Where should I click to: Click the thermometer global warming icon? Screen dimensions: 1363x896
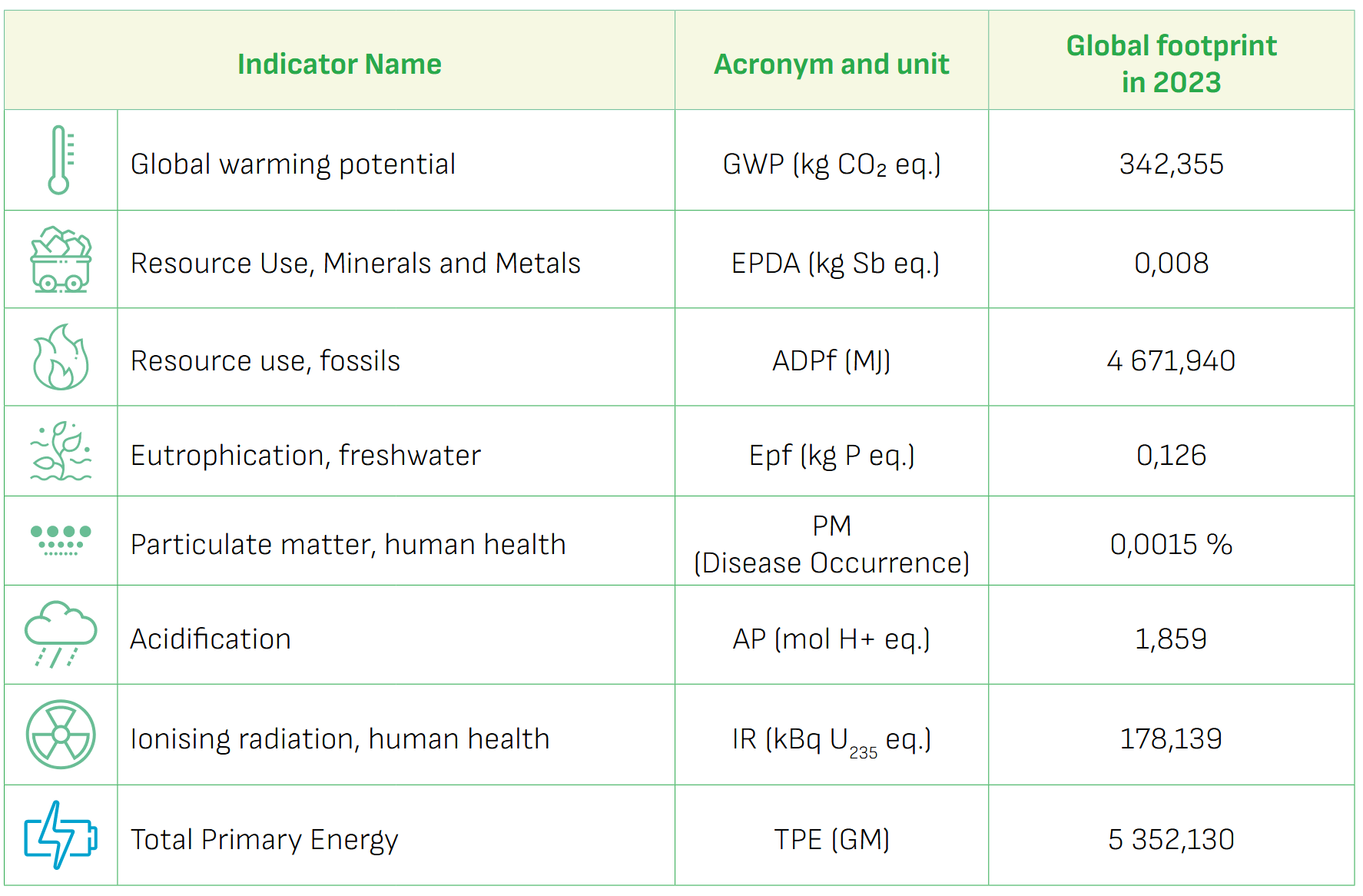click(61, 160)
